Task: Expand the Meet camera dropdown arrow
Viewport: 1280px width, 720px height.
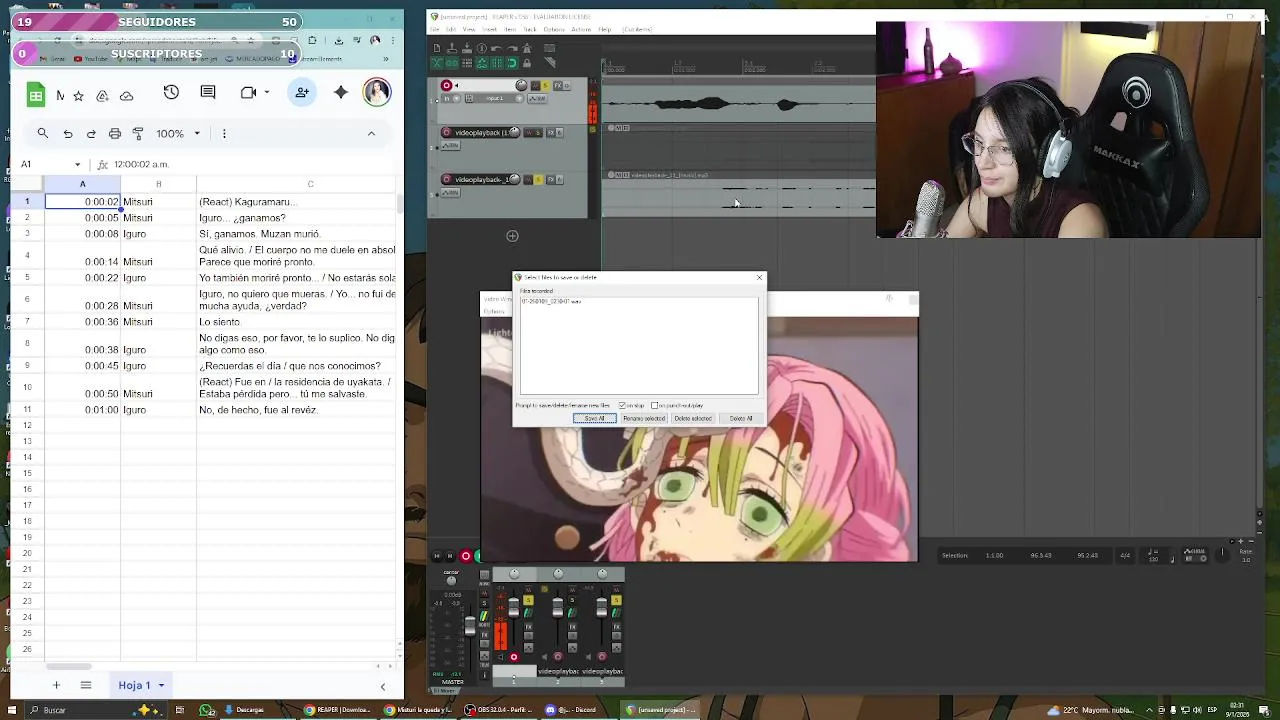Action: coord(267,92)
